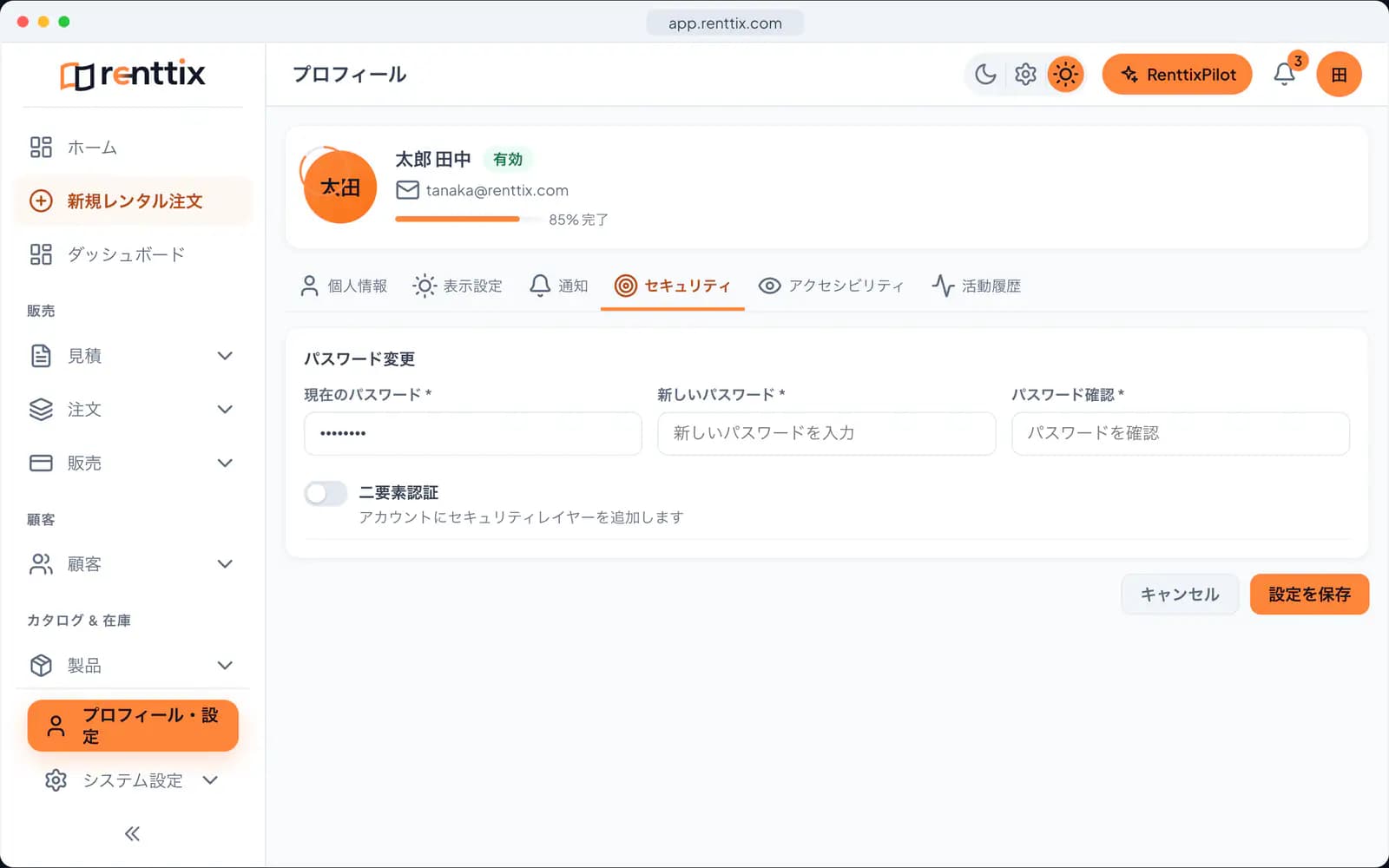Expand the 顧客 menu chevron
The height and width of the screenshot is (868, 1389).
225,564
